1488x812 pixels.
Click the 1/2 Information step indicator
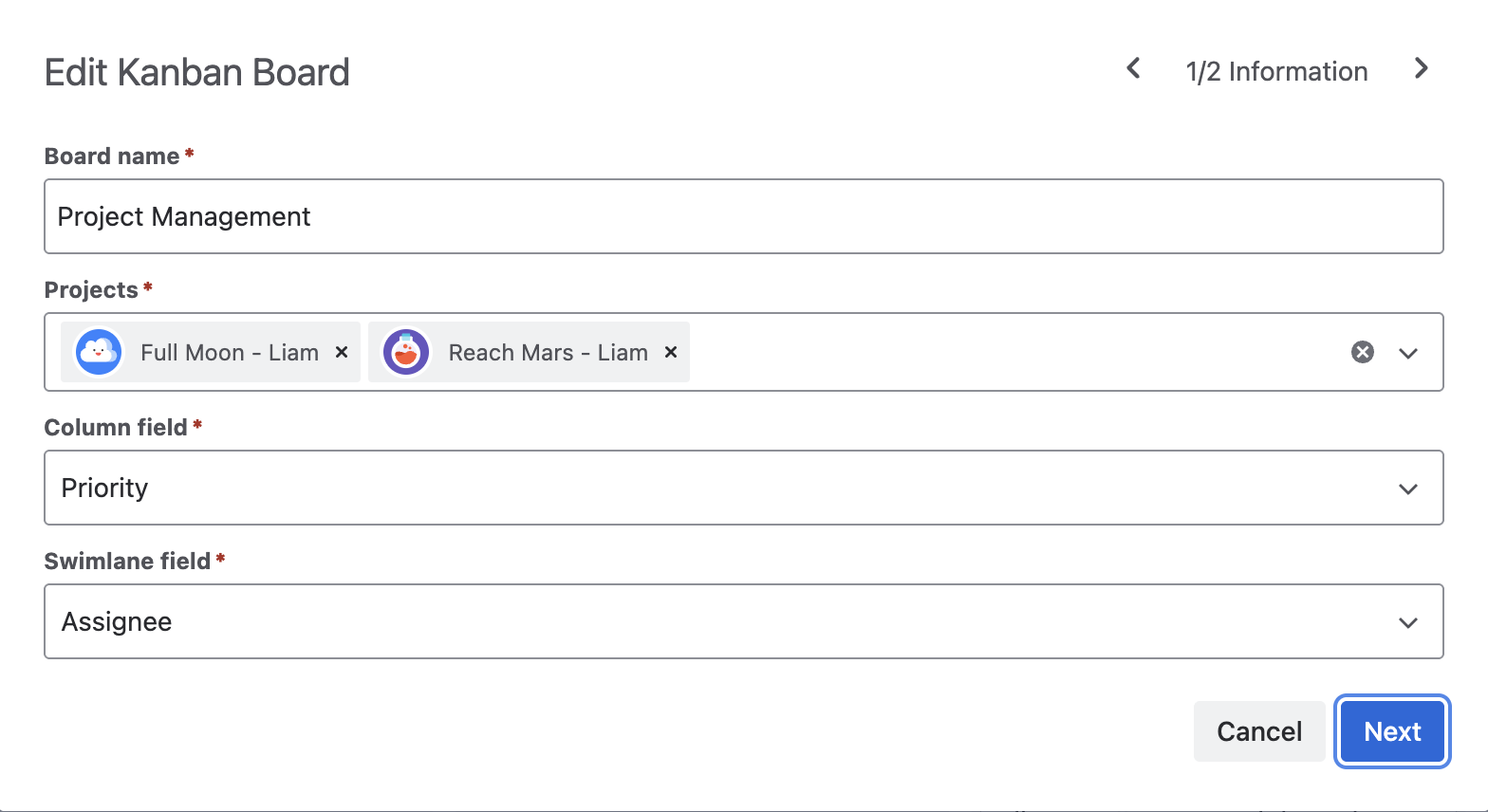tap(1276, 72)
